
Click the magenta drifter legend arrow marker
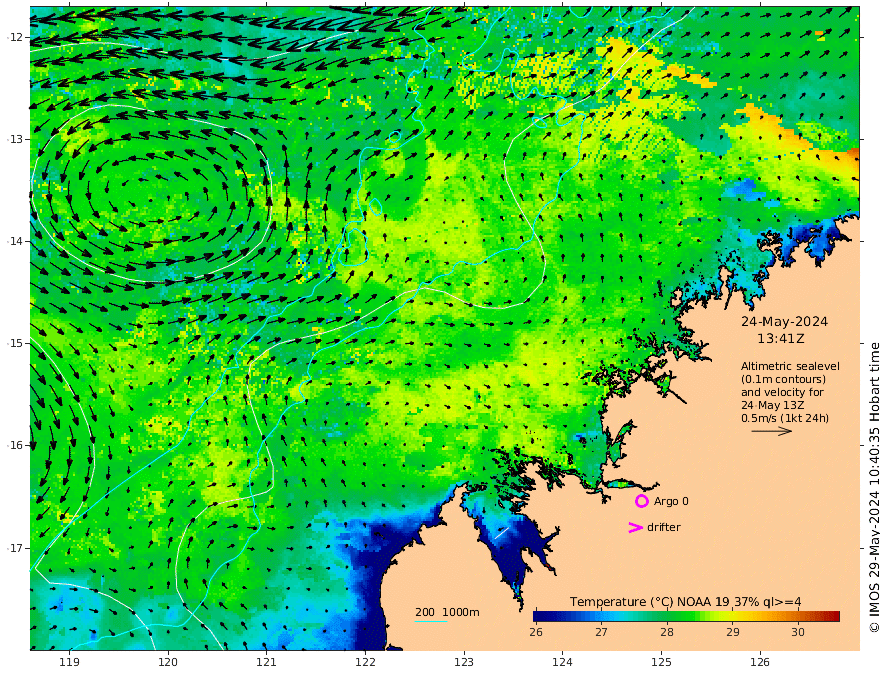point(635,527)
